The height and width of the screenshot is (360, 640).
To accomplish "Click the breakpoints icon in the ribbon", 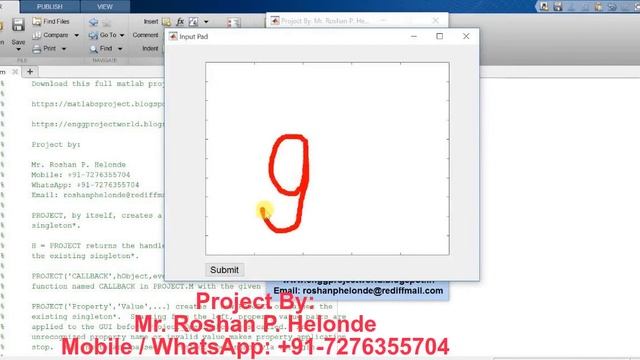I will click(x=233, y=22).
